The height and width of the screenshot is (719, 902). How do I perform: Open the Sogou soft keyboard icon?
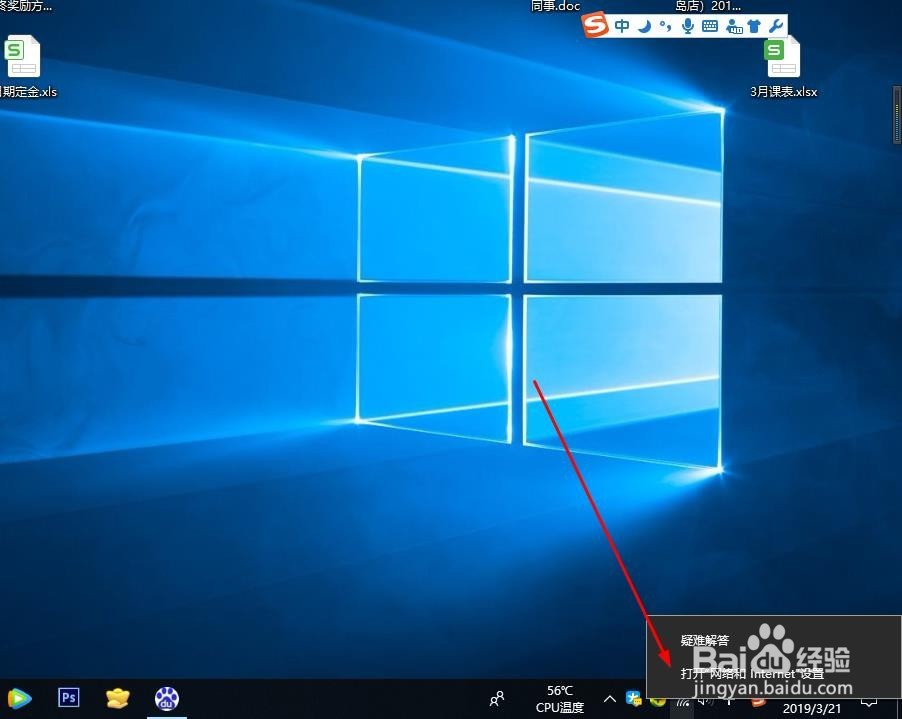coord(709,26)
